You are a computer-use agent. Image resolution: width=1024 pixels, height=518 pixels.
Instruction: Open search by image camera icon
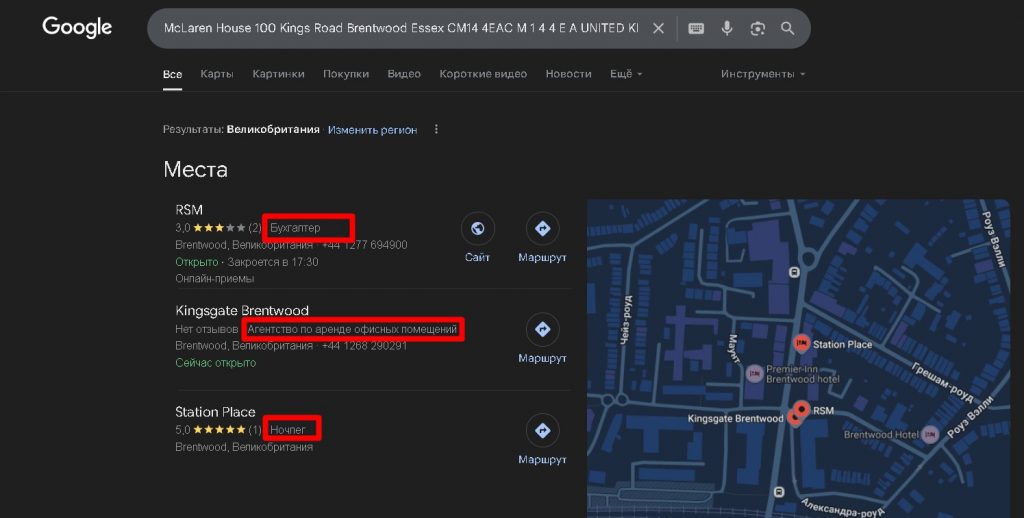tap(758, 28)
